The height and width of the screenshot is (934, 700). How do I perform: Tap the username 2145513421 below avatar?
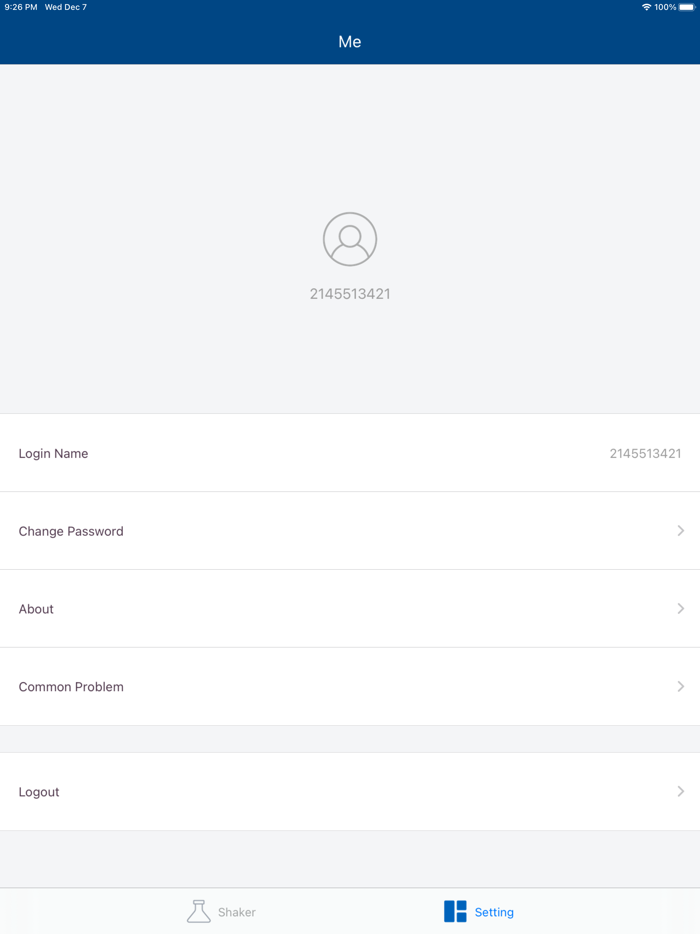[349, 293]
